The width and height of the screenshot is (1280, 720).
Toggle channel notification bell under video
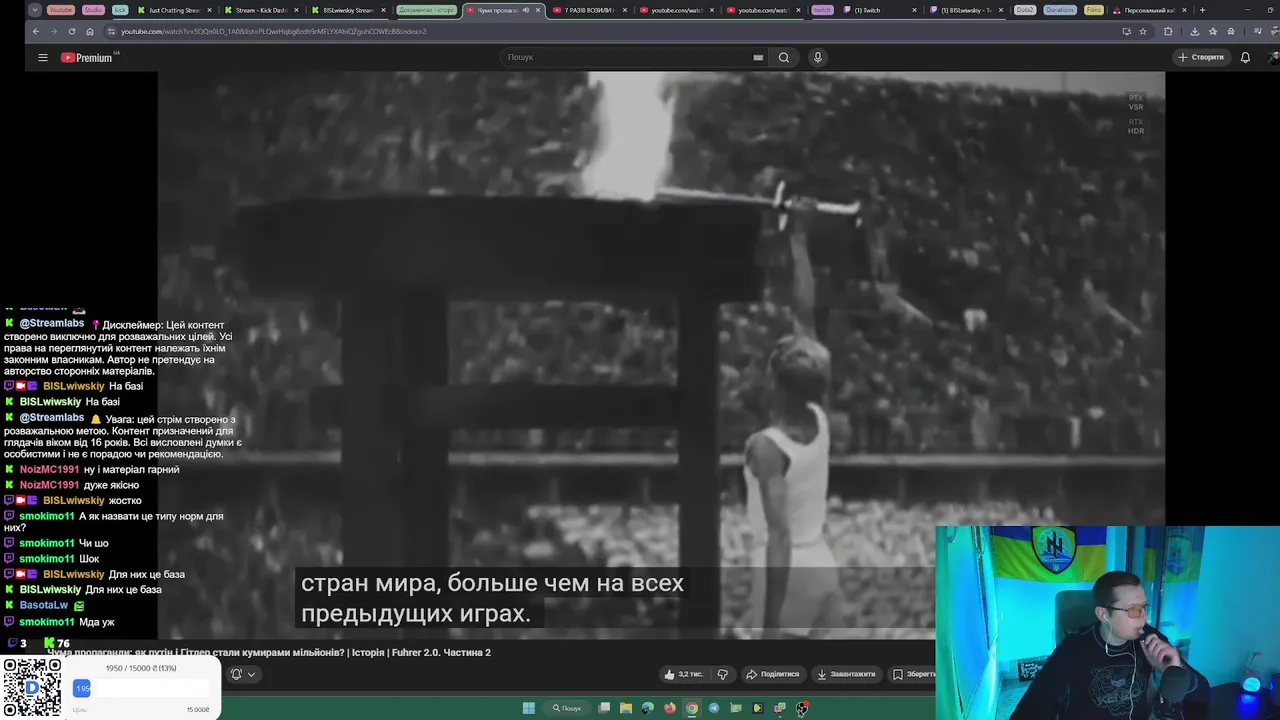point(237,674)
